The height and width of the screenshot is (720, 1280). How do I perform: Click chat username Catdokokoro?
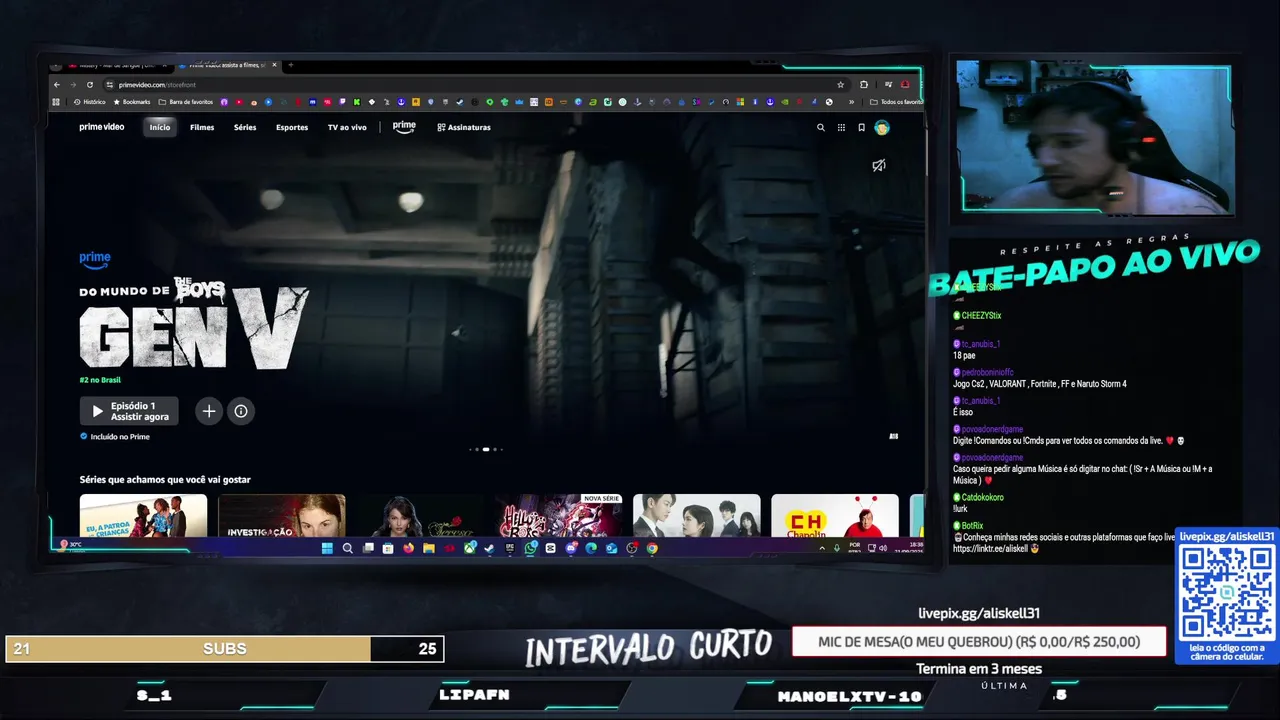point(982,497)
